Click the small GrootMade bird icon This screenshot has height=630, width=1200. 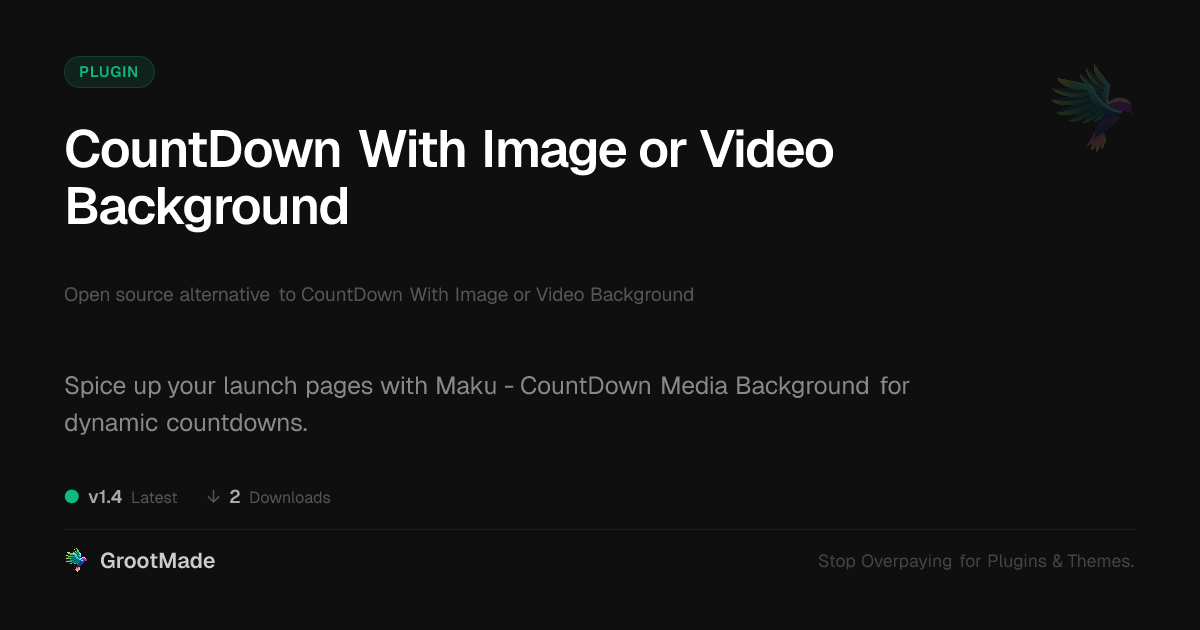click(x=76, y=561)
